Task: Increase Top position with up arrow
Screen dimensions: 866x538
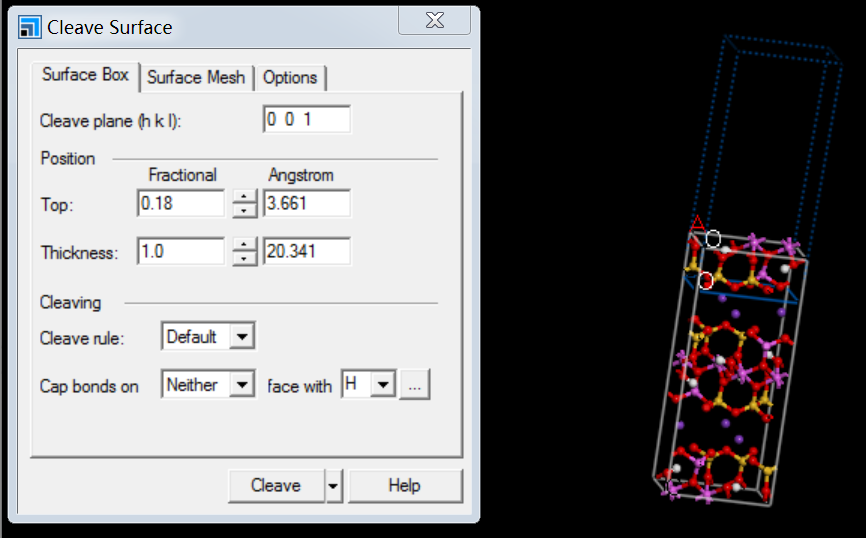Action: [x=244, y=197]
